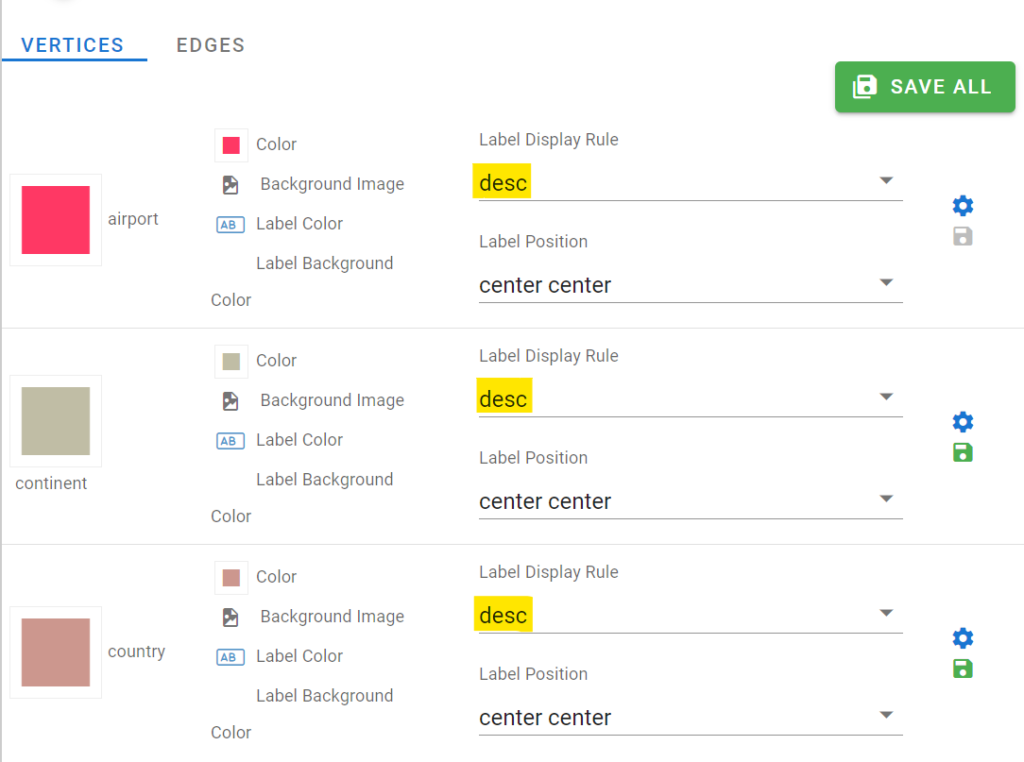Open settings gear for country vertex
The image size is (1024, 762).
point(962,638)
